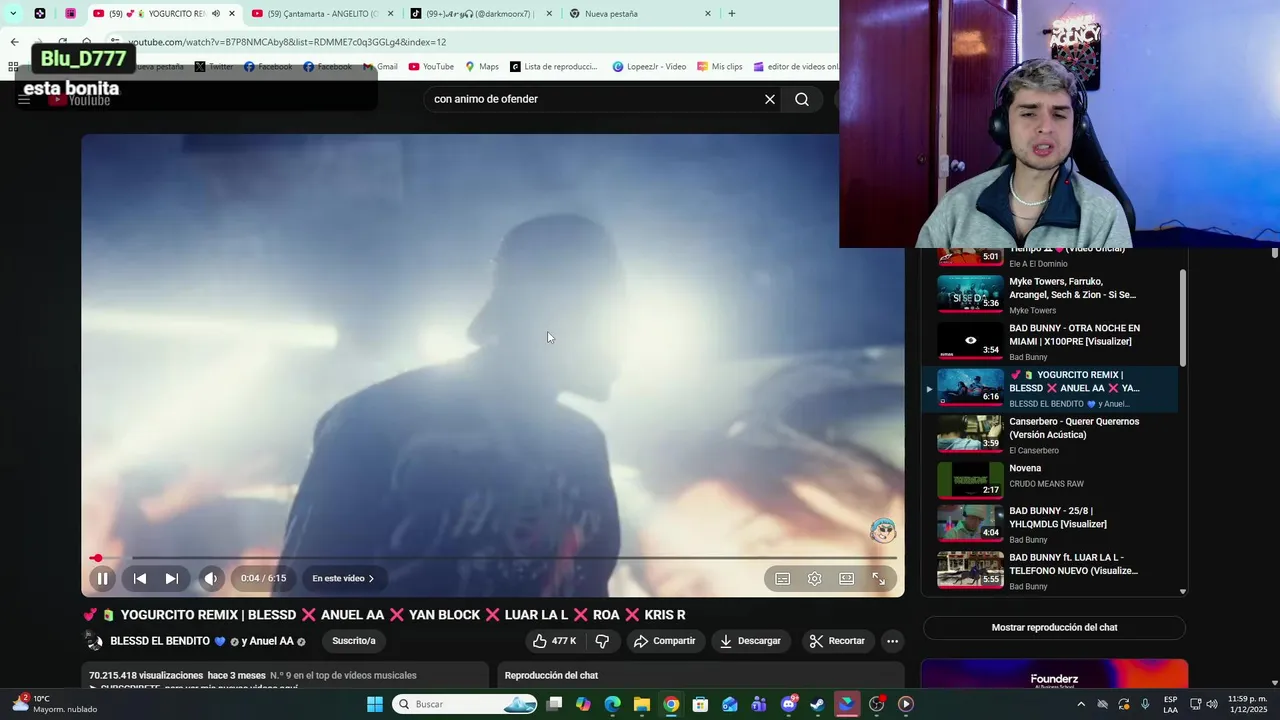Switch to the TikTok @darkmoorx7 tab

pos(481,14)
